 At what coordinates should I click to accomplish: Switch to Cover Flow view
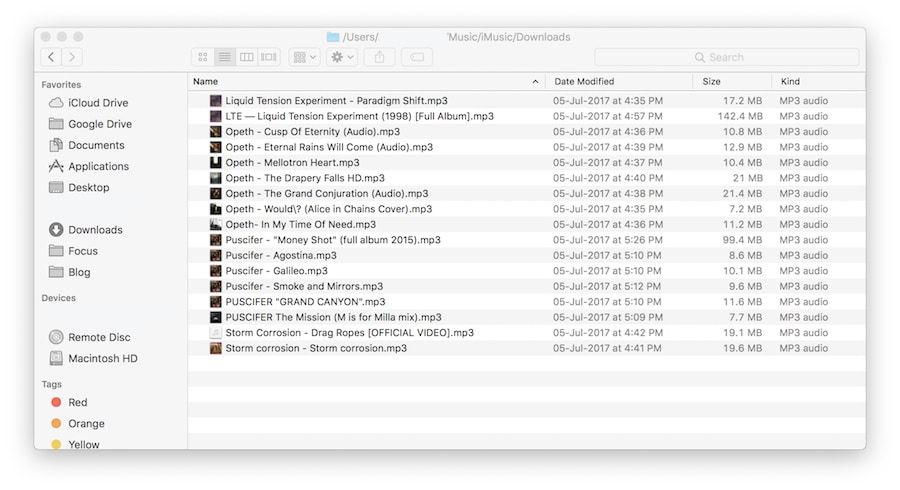pos(269,57)
